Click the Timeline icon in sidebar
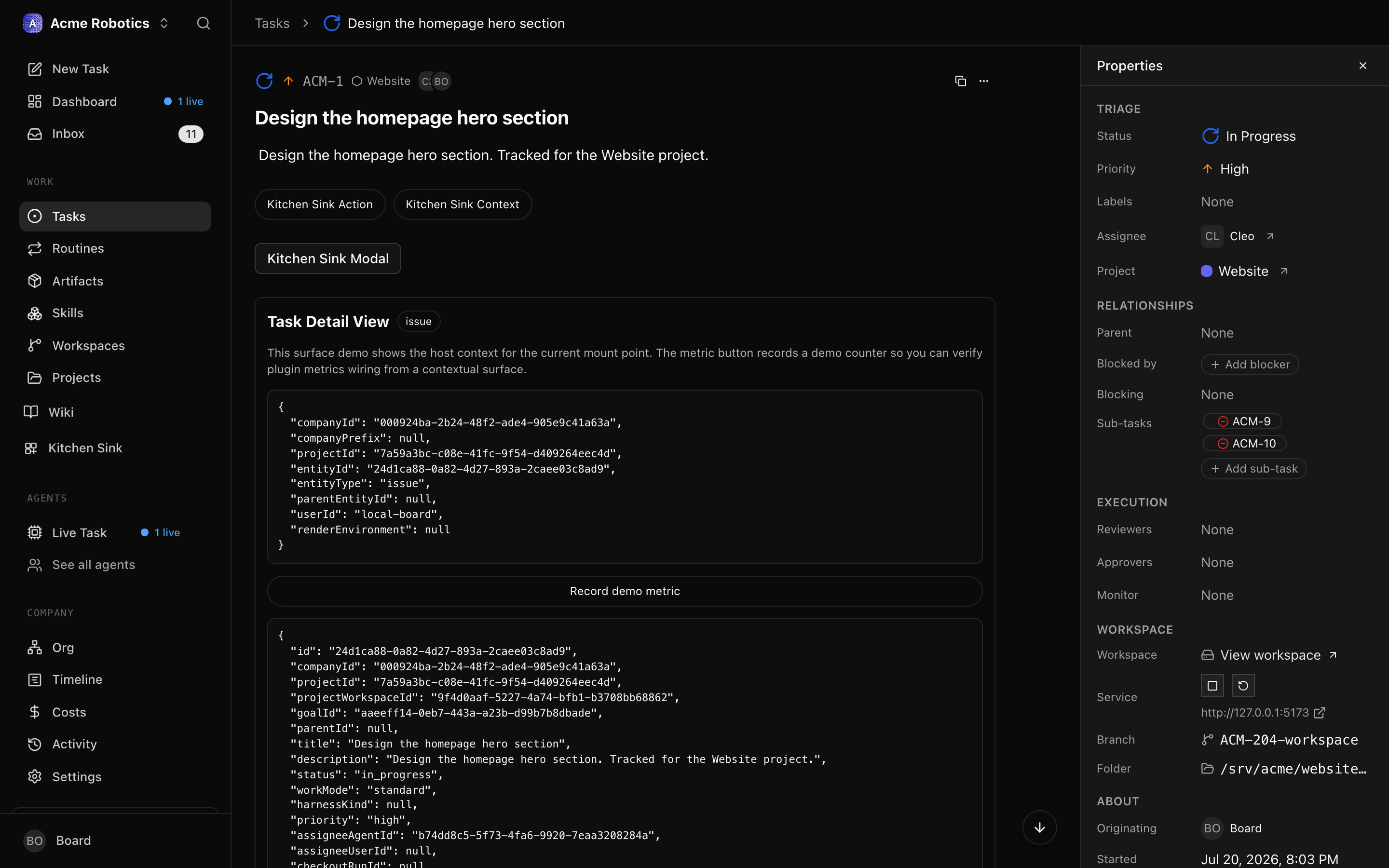 (x=35, y=680)
